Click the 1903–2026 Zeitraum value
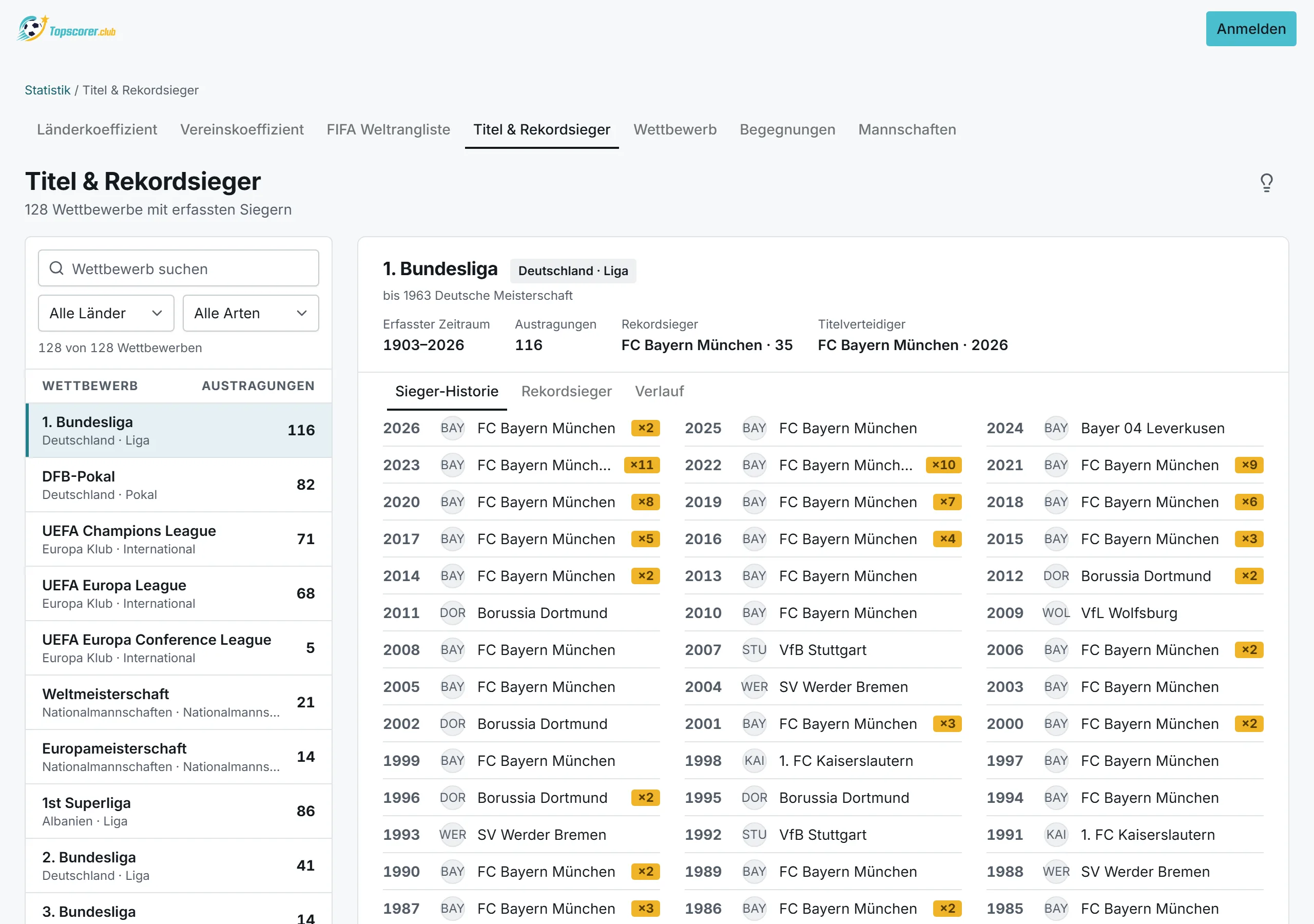Screen dimensions: 1314x924 click(423, 345)
